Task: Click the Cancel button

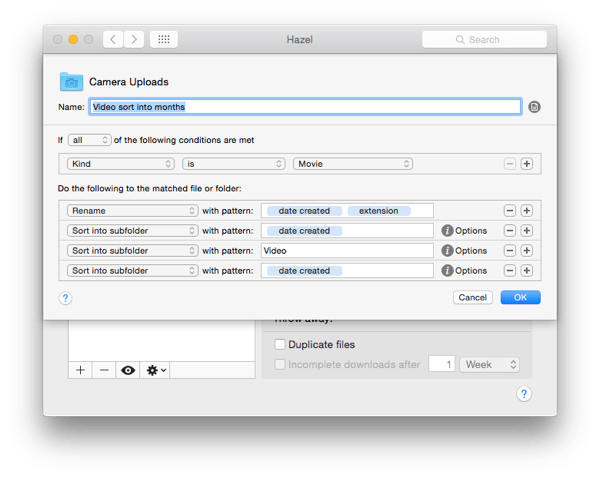Action: [x=473, y=297]
